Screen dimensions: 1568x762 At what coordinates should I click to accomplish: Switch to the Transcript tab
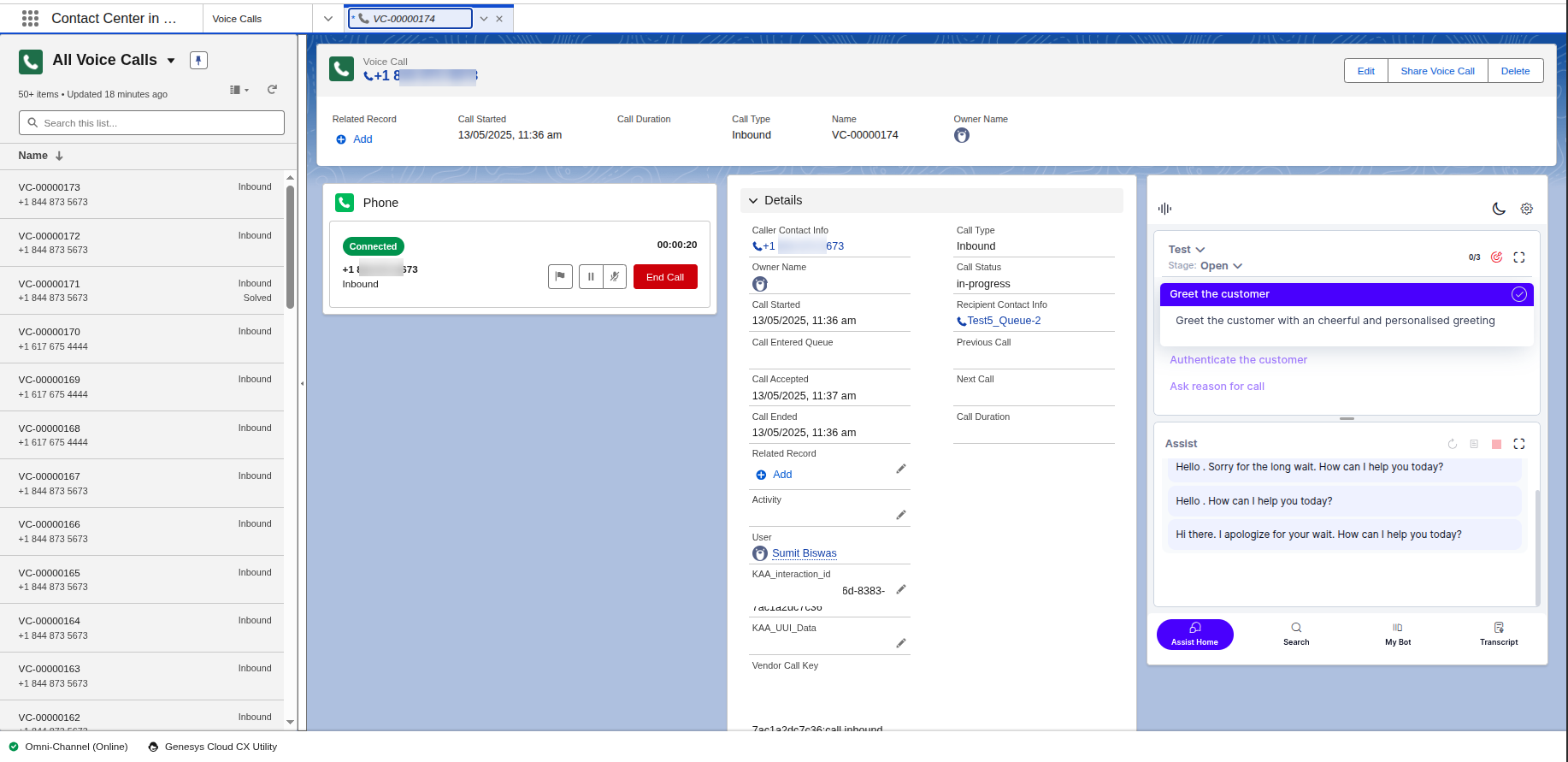point(1498,634)
